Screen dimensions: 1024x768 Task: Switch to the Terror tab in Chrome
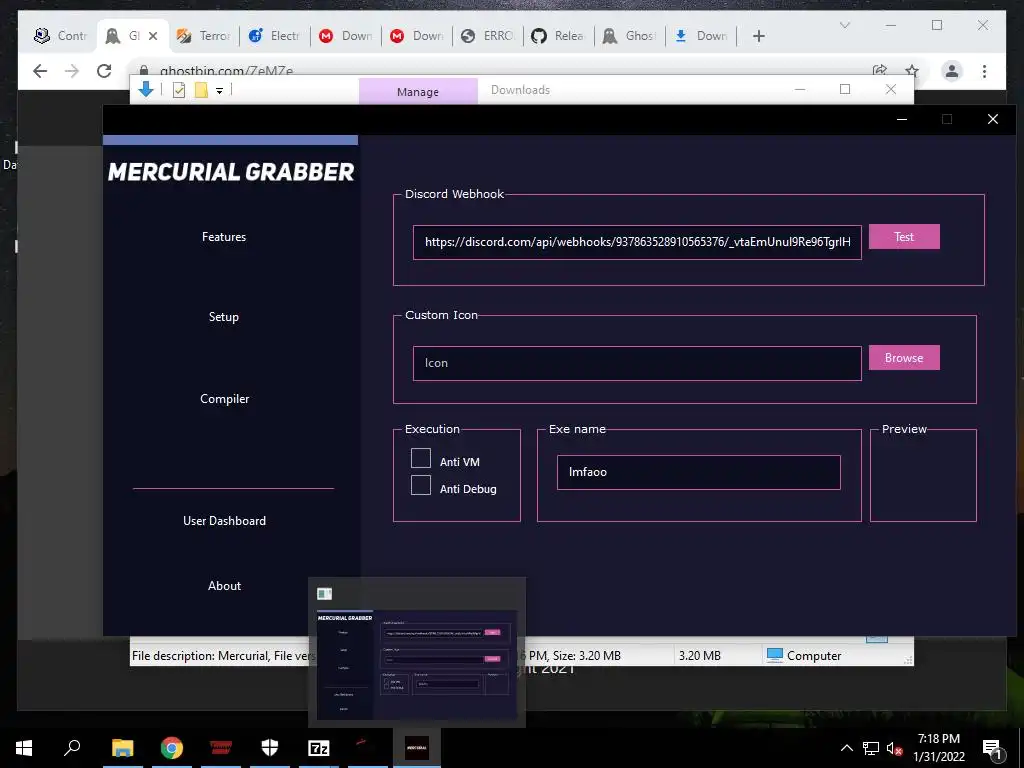coord(204,36)
